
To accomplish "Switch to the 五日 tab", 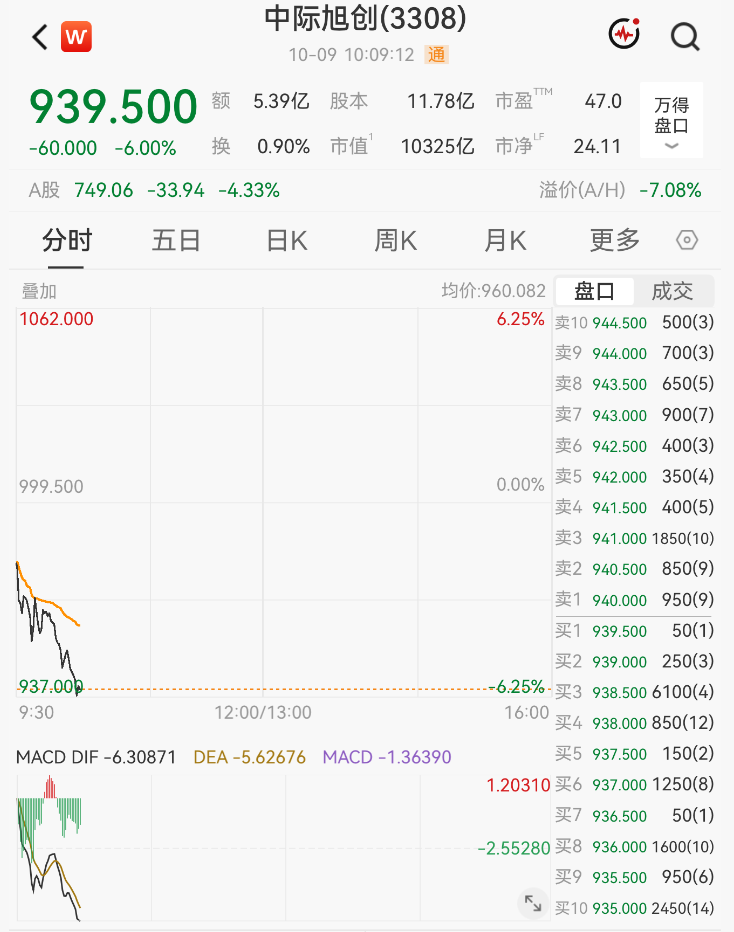I will 176,241.
